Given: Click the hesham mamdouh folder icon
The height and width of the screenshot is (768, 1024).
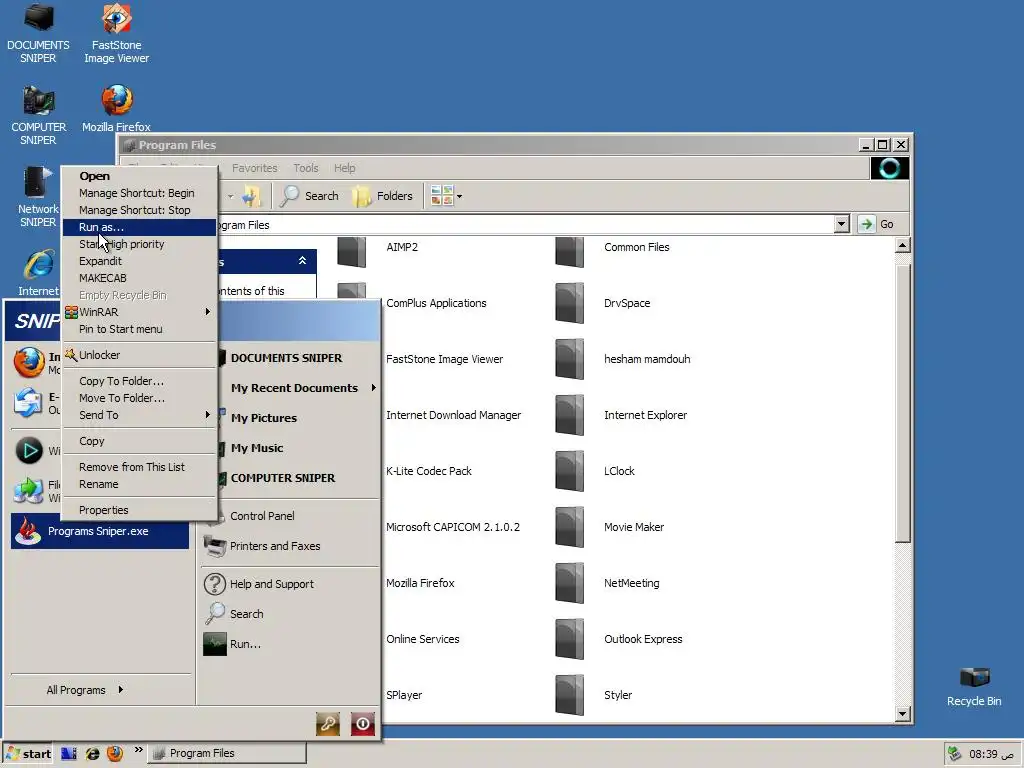Looking at the screenshot, I should (569, 359).
